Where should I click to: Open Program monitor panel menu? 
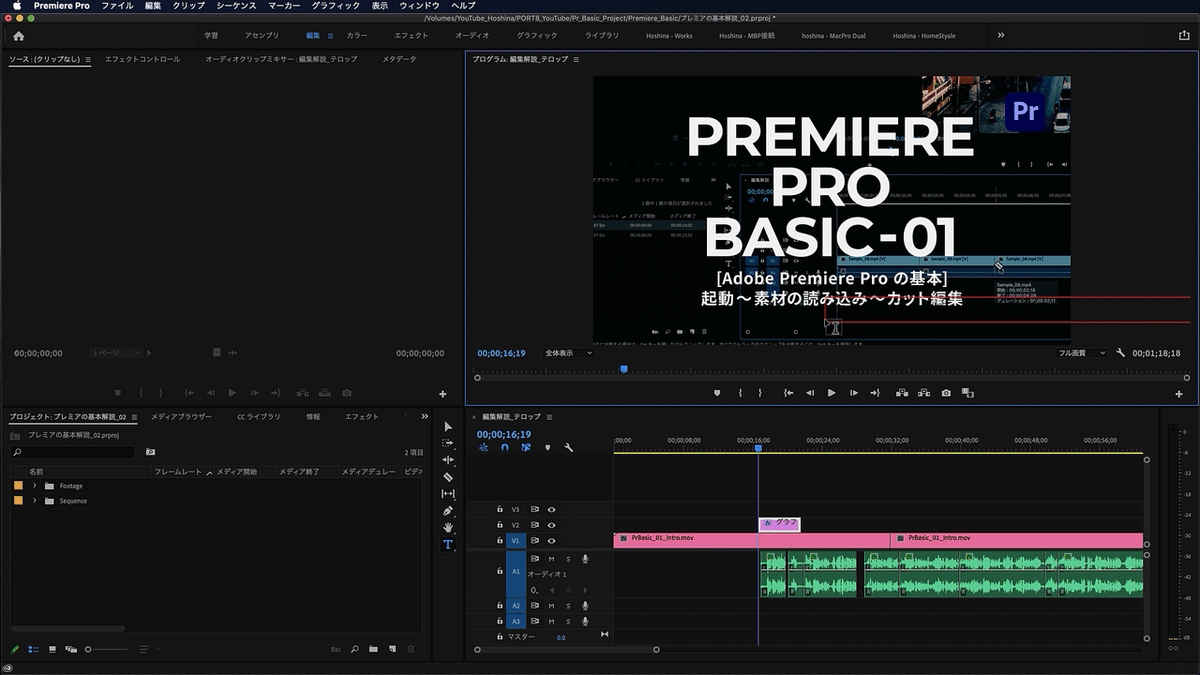(x=577, y=60)
